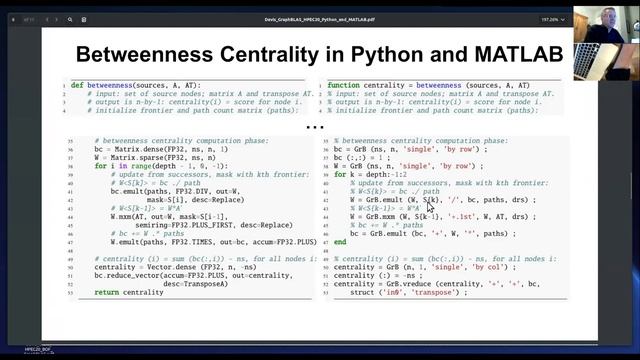
Task: Click the HPEC20_BOF item in the taskbar
Action: tap(38, 350)
